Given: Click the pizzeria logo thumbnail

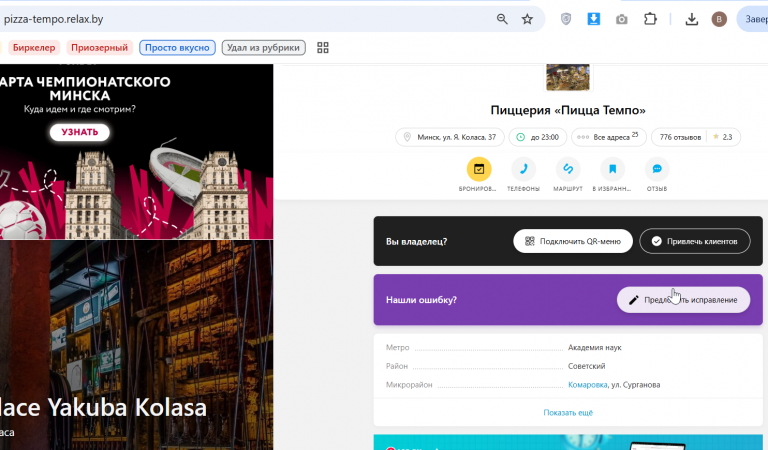Looking at the screenshot, I should pyautogui.click(x=568, y=77).
